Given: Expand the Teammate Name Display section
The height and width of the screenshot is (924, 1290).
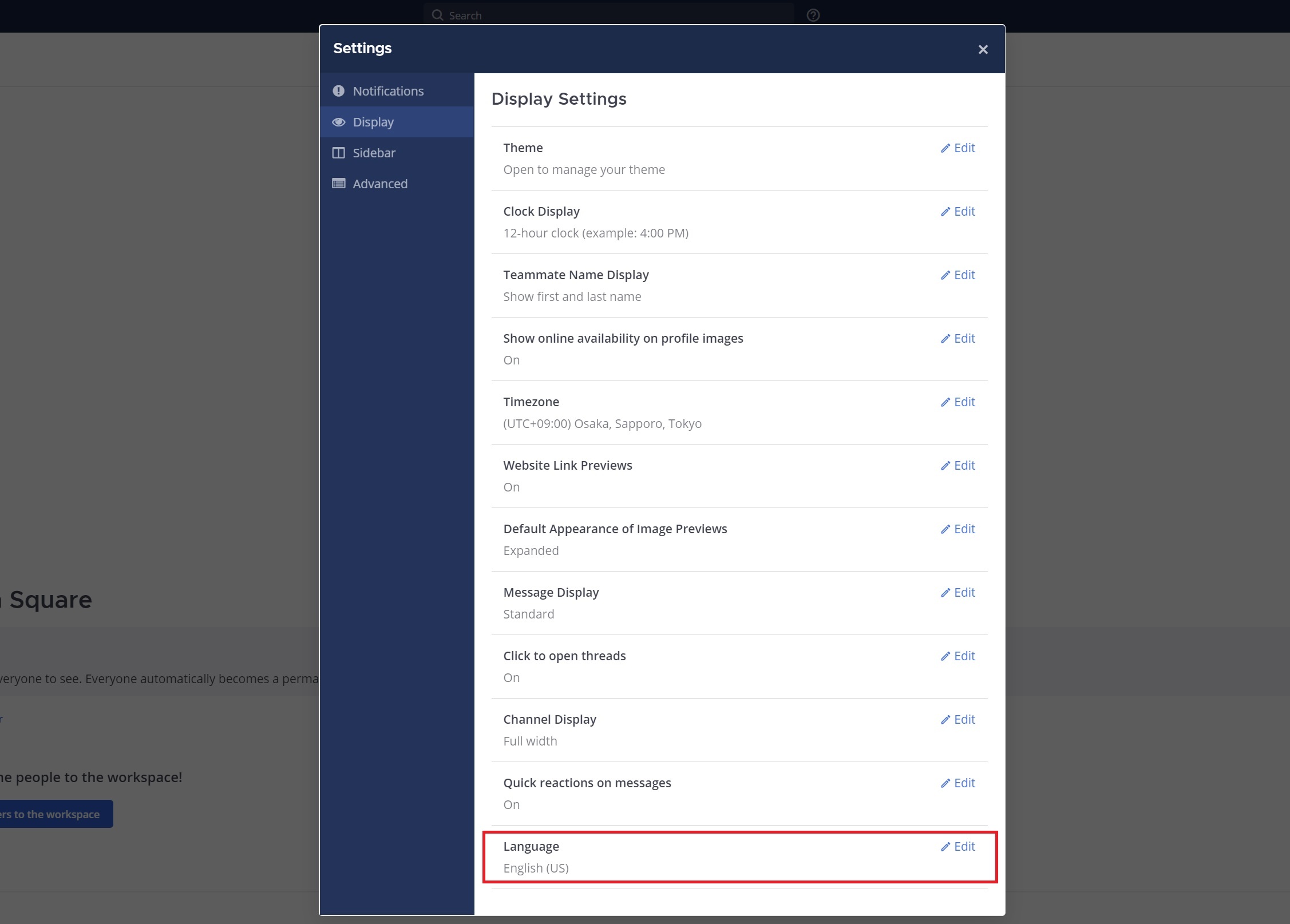Looking at the screenshot, I should pyautogui.click(x=958, y=275).
